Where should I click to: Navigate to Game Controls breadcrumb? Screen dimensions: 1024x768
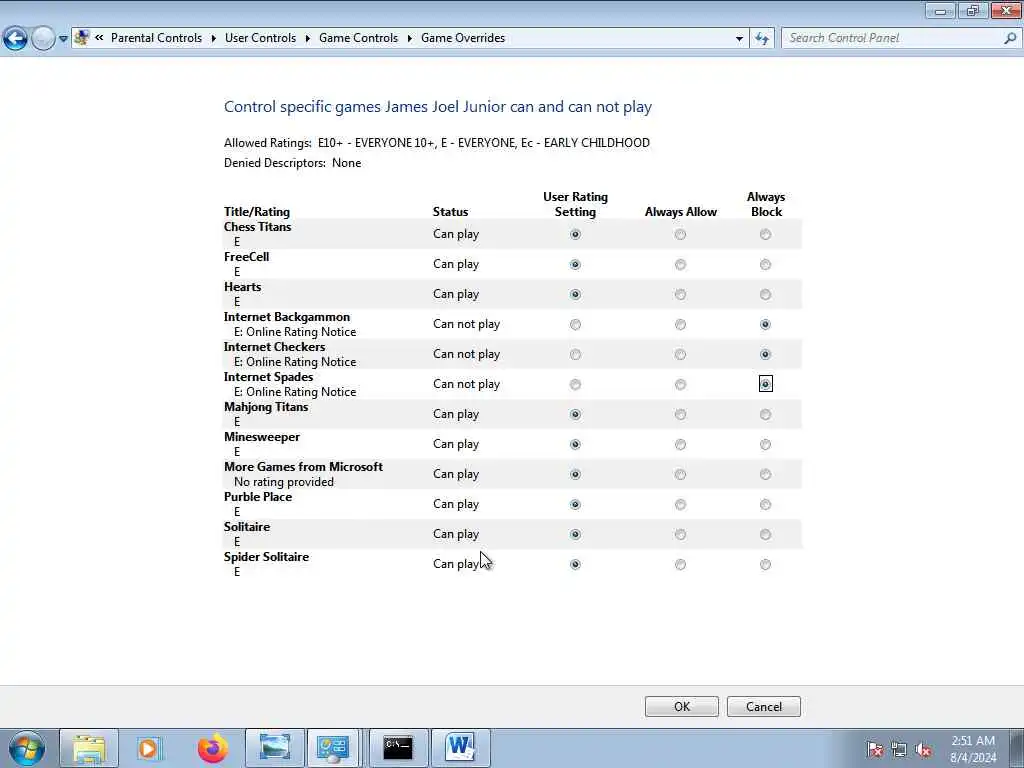pos(359,38)
